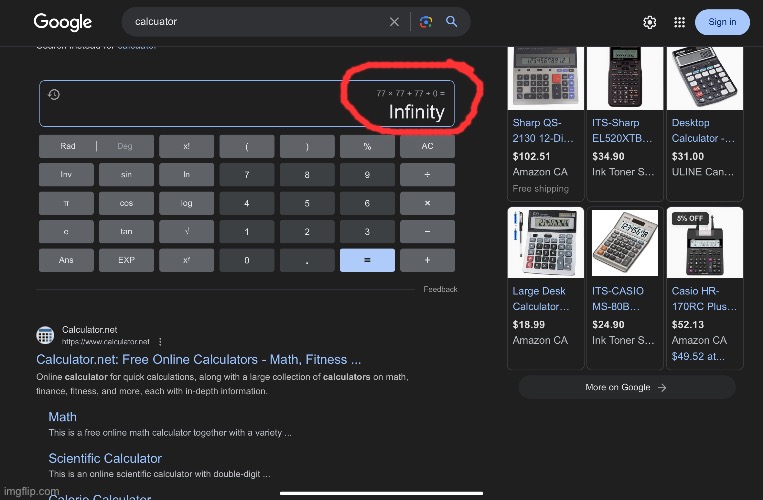Switch calculator to Rad mode
Image resolution: width=763 pixels, height=500 pixels.
click(x=68, y=146)
